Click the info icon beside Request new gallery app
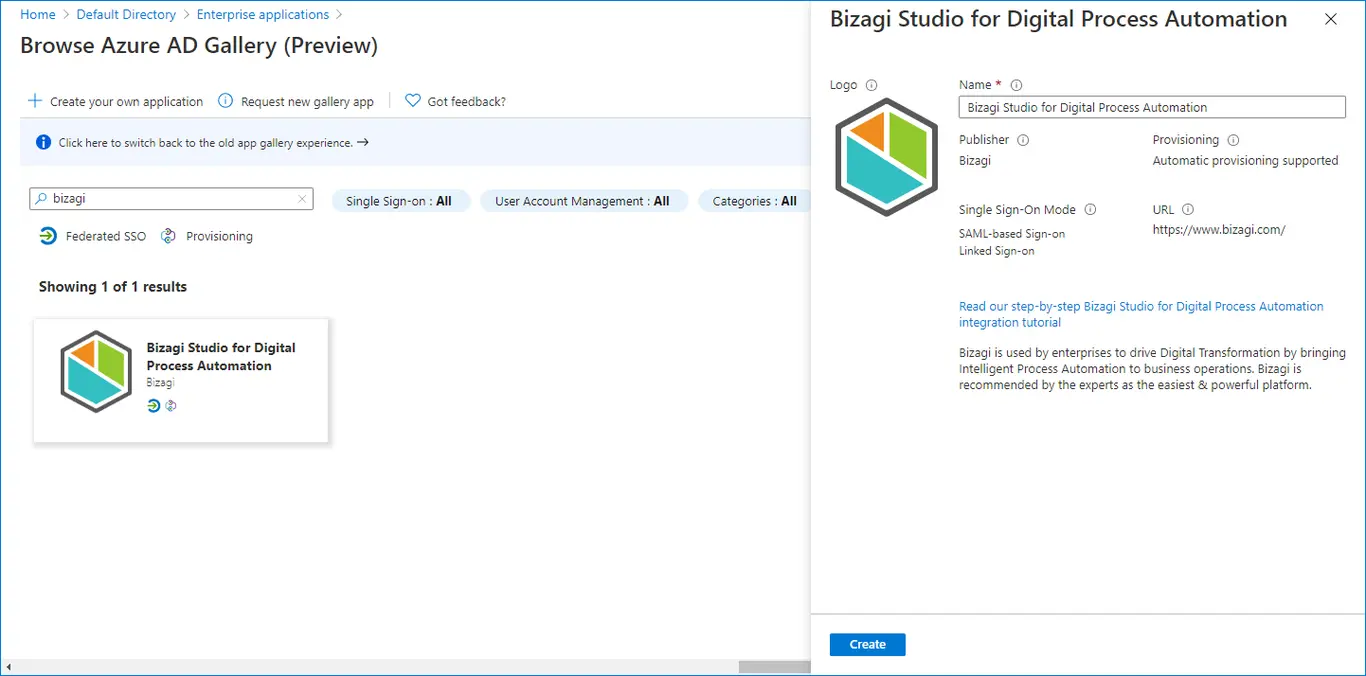 point(225,101)
